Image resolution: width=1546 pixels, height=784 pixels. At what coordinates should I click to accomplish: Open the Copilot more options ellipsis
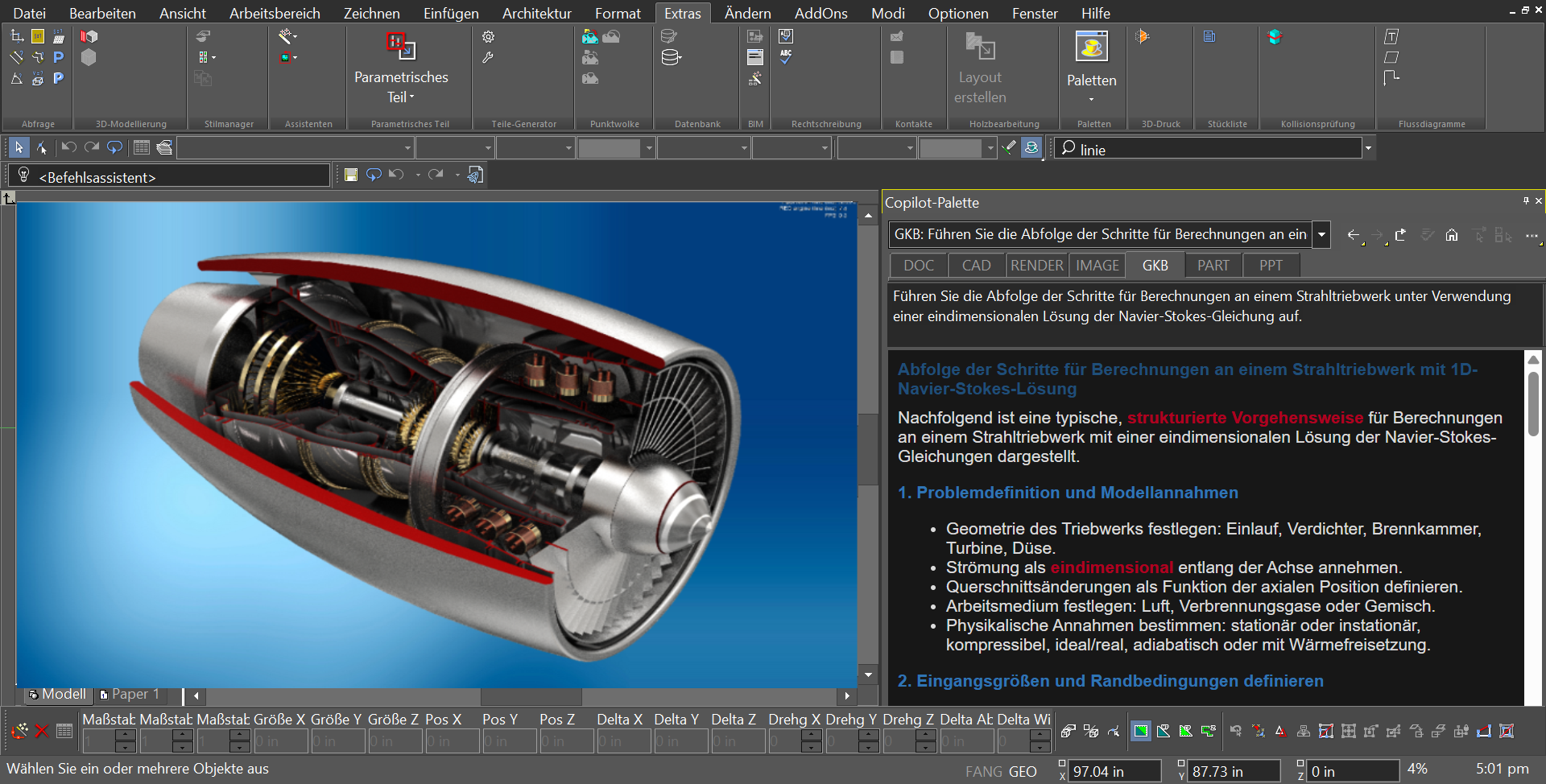click(x=1532, y=235)
